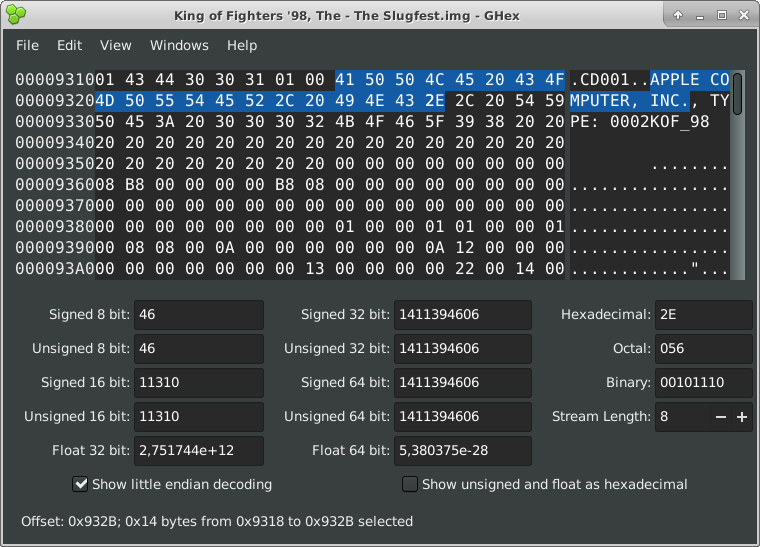Click the GHex application icon in title bar
760x547 pixels.
coord(16,15)
